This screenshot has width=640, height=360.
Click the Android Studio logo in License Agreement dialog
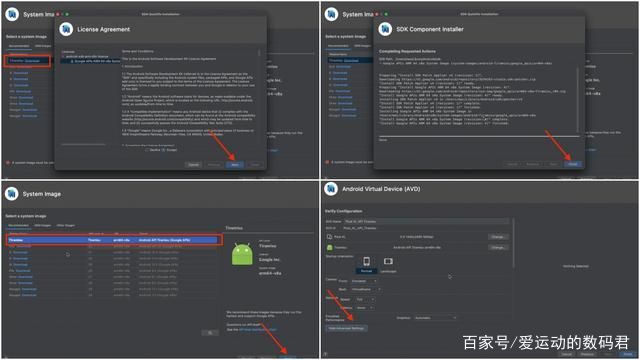click(x=66, y=29)
